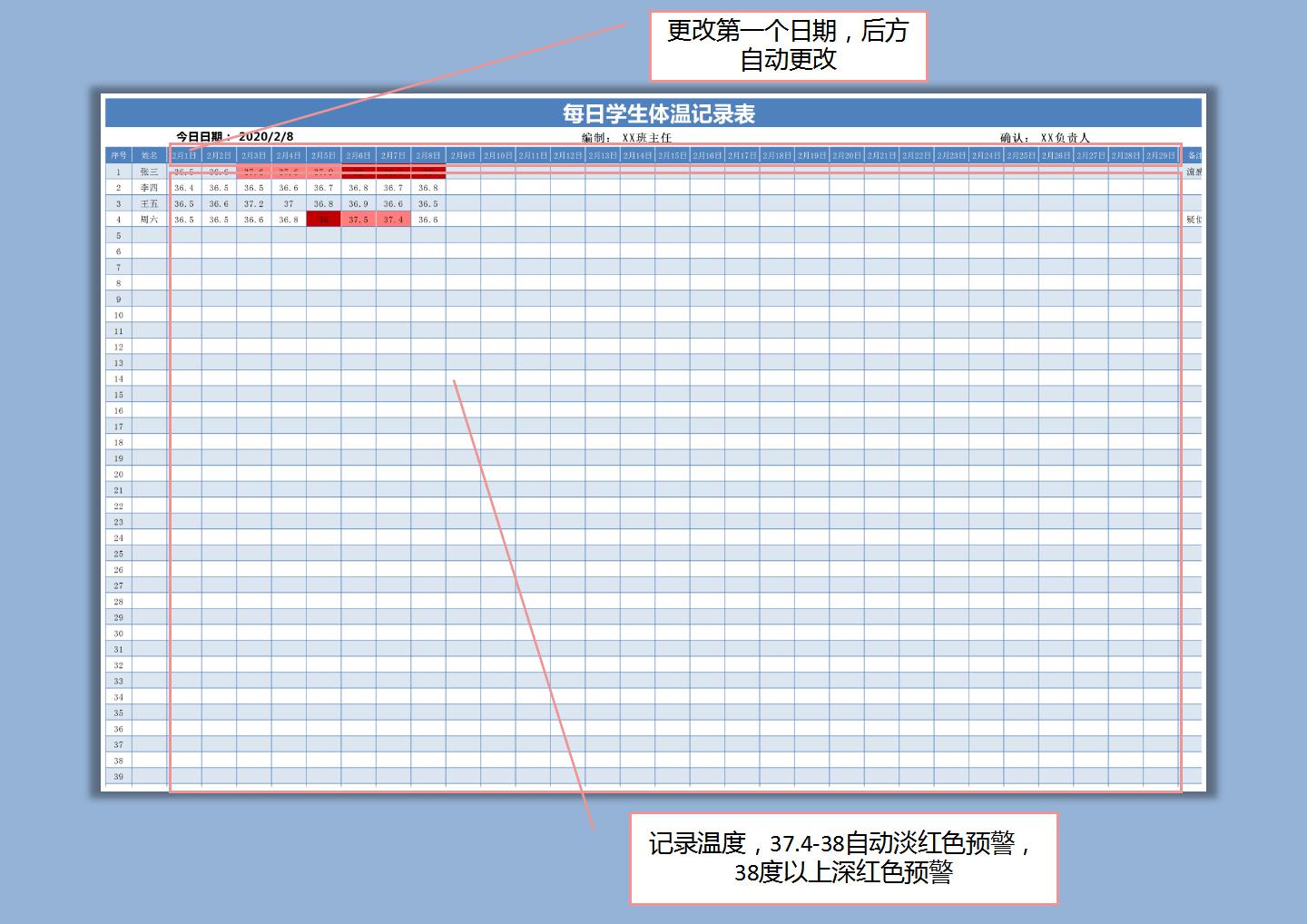Click the dark red 38 temperature cell for 周六
The width and height of the screenshot is (1307, 924).
click(x=323, y=220)
